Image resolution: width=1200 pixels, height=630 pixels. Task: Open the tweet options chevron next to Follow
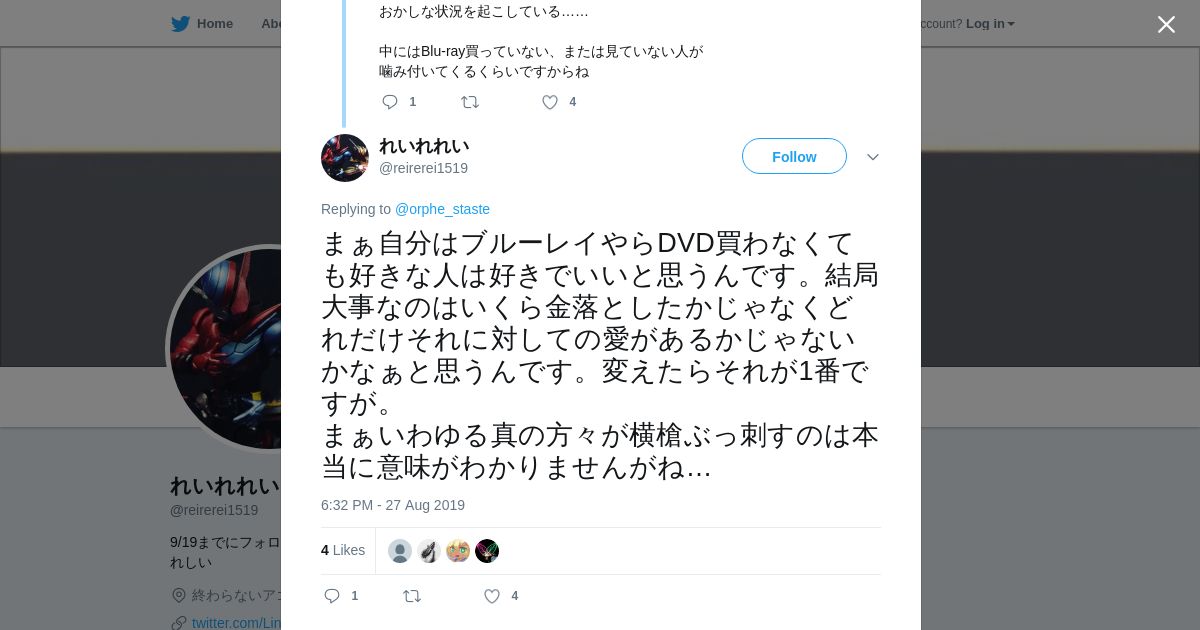tap(872, 157)
